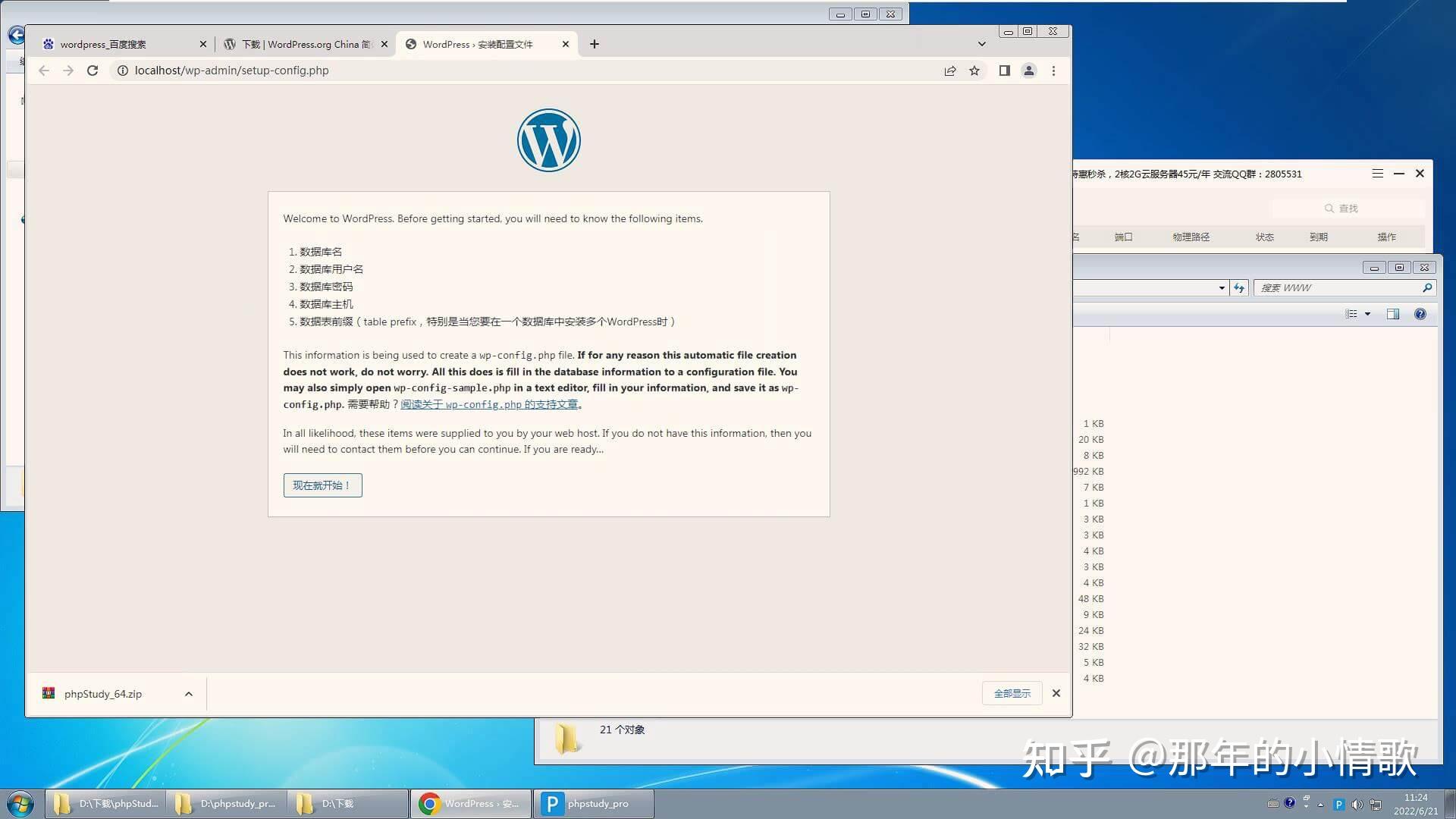The height and width of the screenshot is (819, 1456).
Task: Expand Chrome tab search chevron
Action: point(982,44)
